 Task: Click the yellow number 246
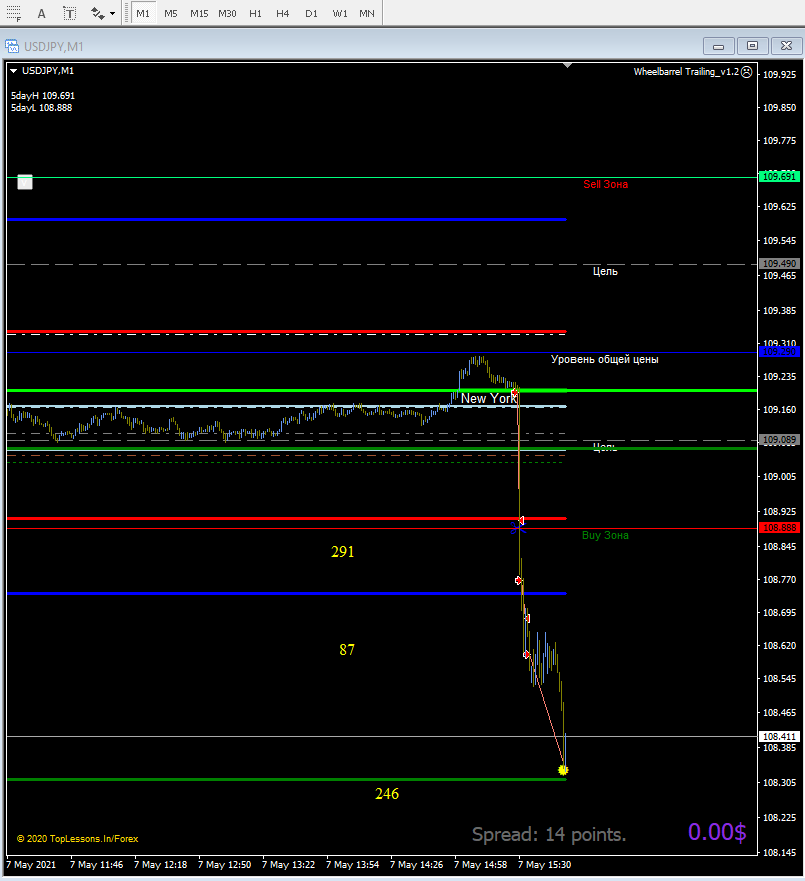point(387,794)
